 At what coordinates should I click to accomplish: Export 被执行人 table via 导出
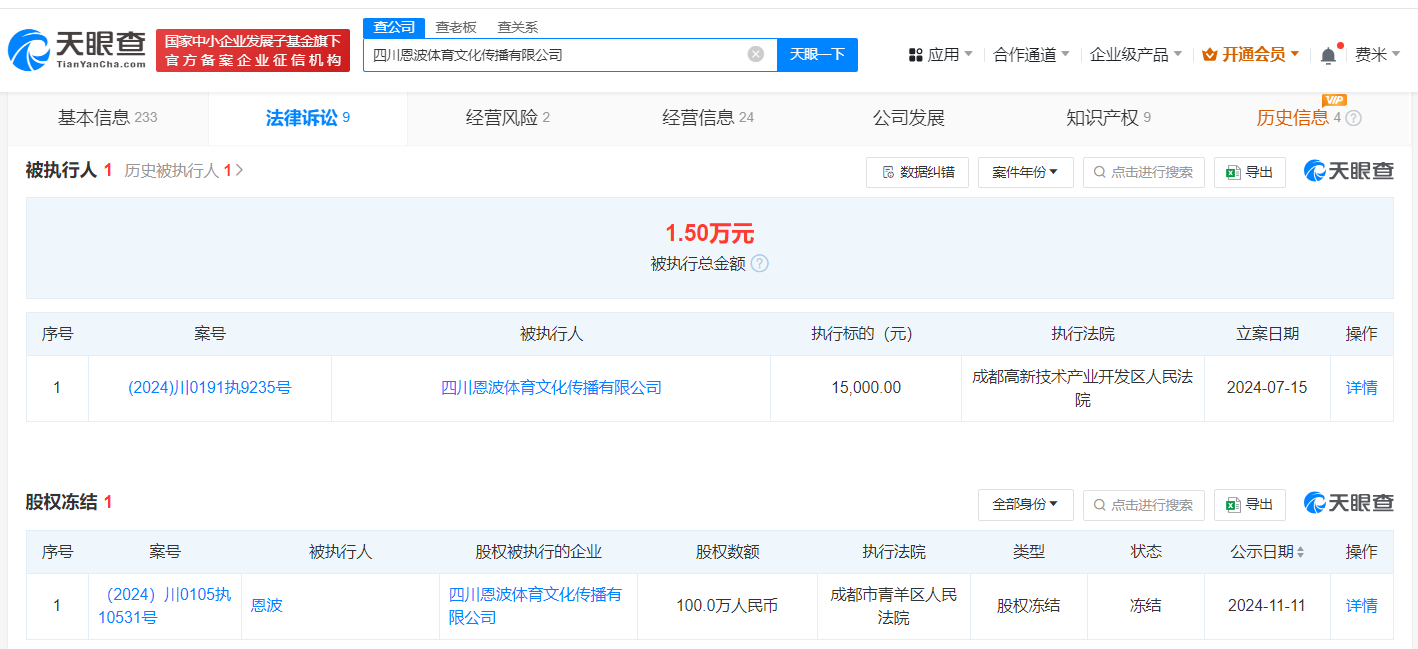coord(1249,172)
